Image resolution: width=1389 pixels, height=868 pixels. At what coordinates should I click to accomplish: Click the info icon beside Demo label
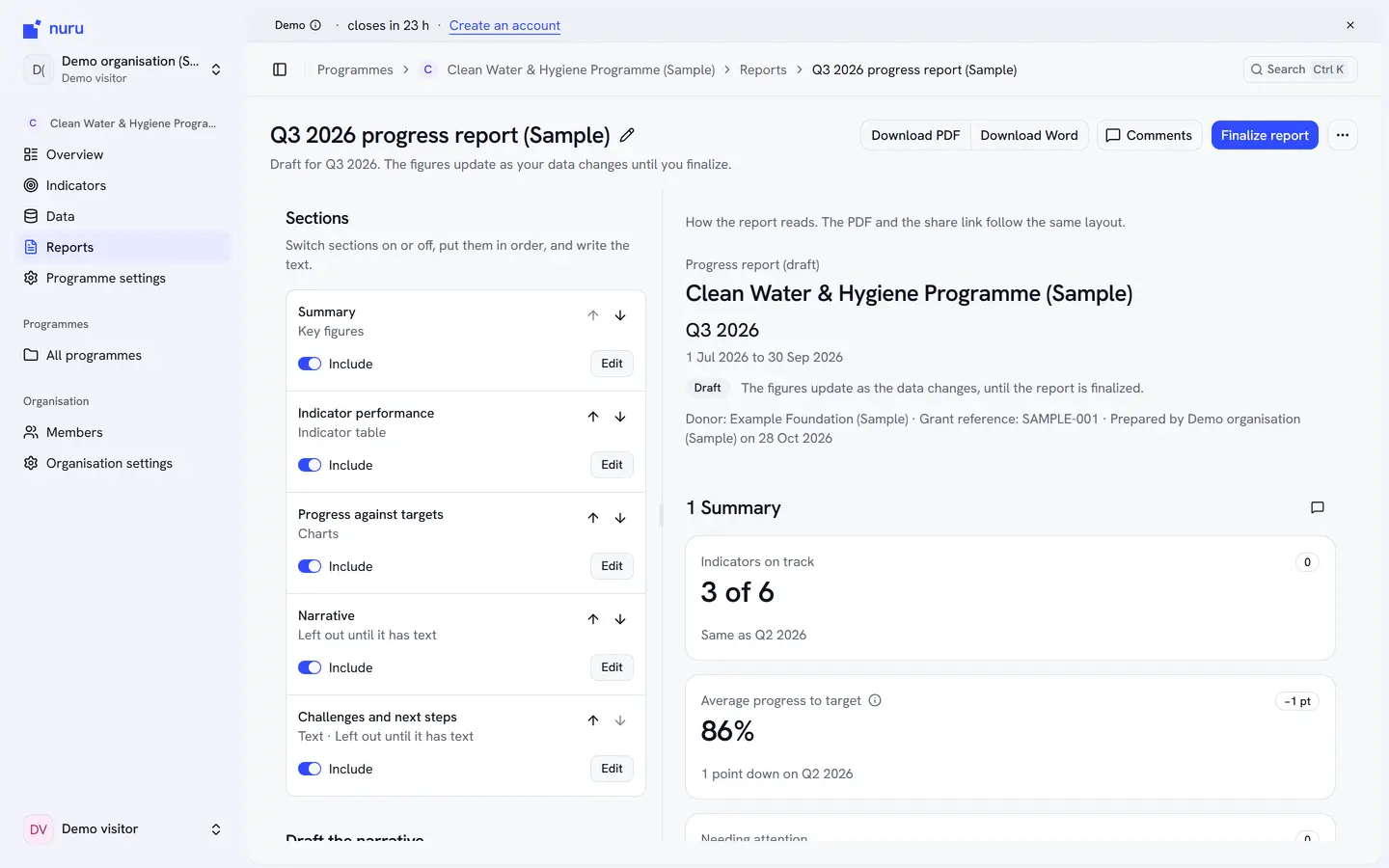point(315,25)
